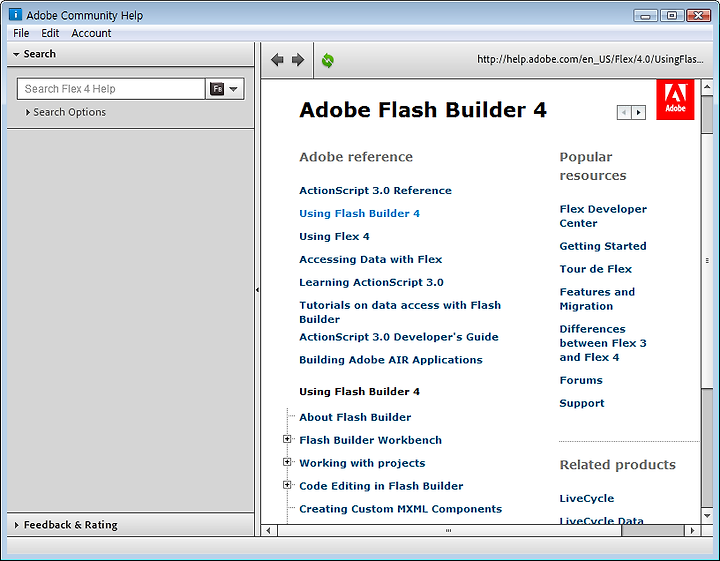This screenshot has width=720, height=561.
Task: Open Getting Started link
Action: [602, 246]
